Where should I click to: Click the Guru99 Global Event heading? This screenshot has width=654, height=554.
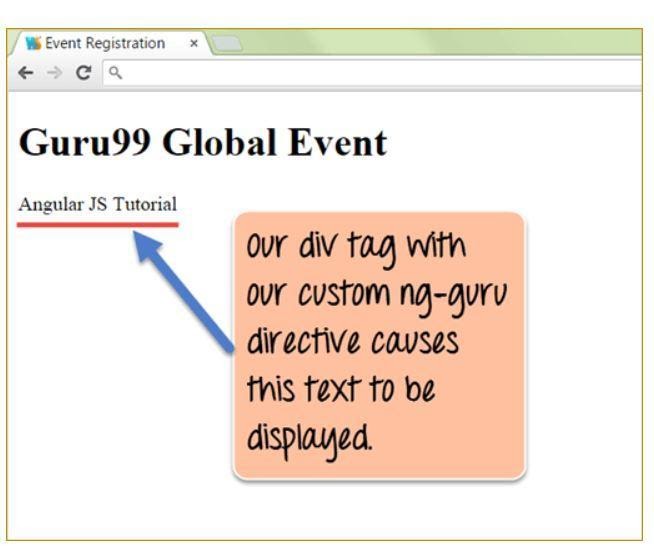pyautogui.click(x=202, y=143)
